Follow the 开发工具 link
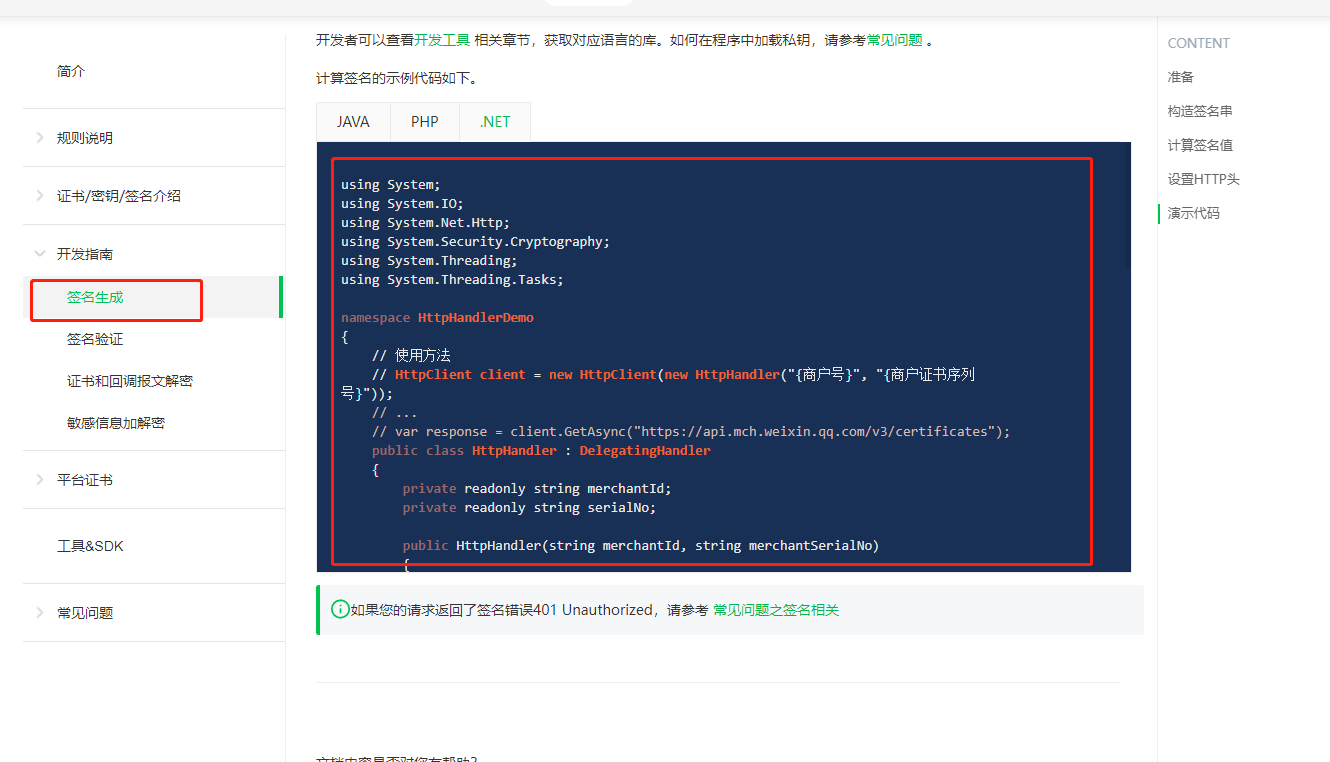This screenshot has height=762, width=1330. pyautogui.click(x=442, y=41)
